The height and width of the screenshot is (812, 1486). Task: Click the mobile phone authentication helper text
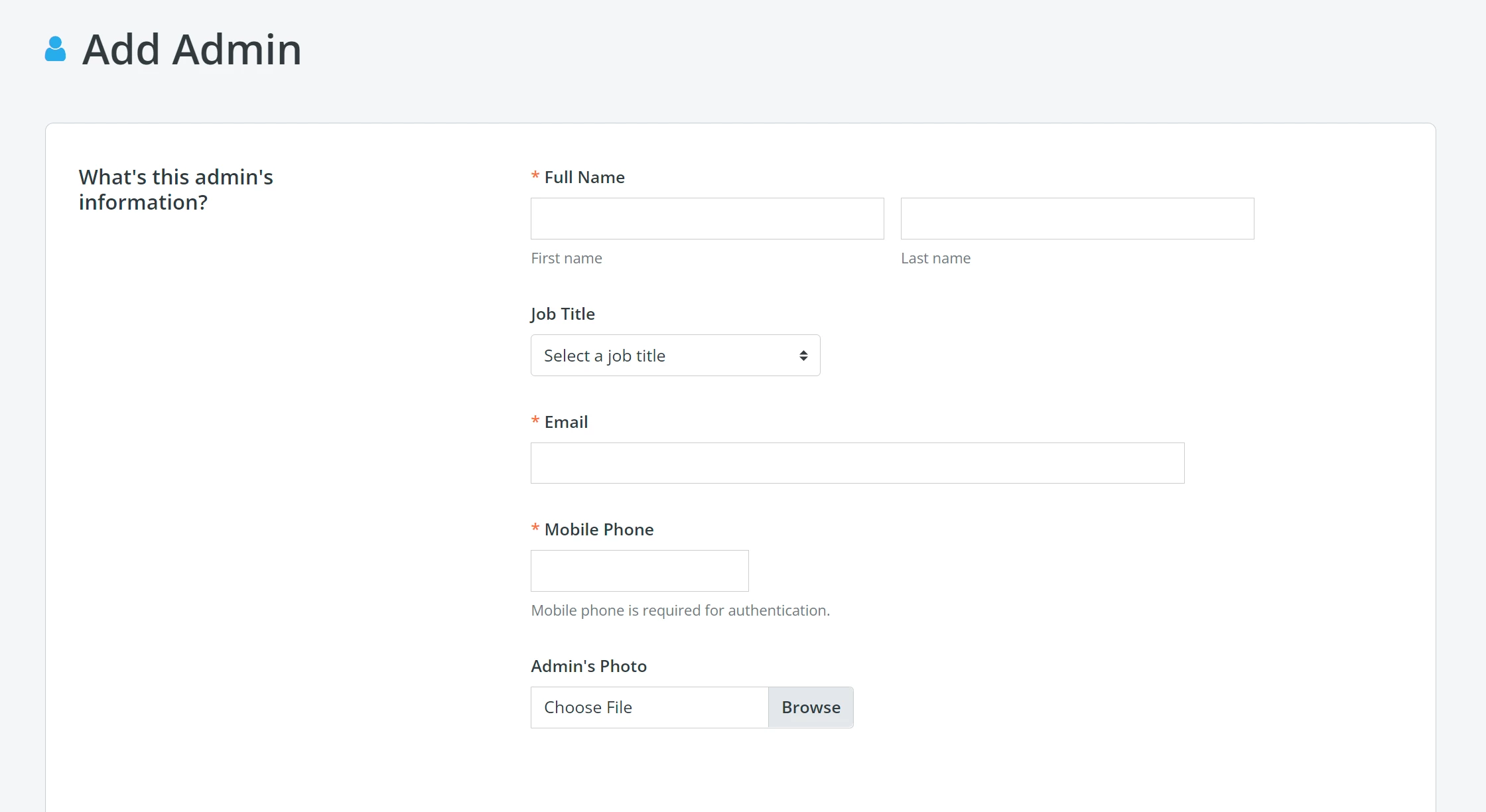click(x=680, y=610)
